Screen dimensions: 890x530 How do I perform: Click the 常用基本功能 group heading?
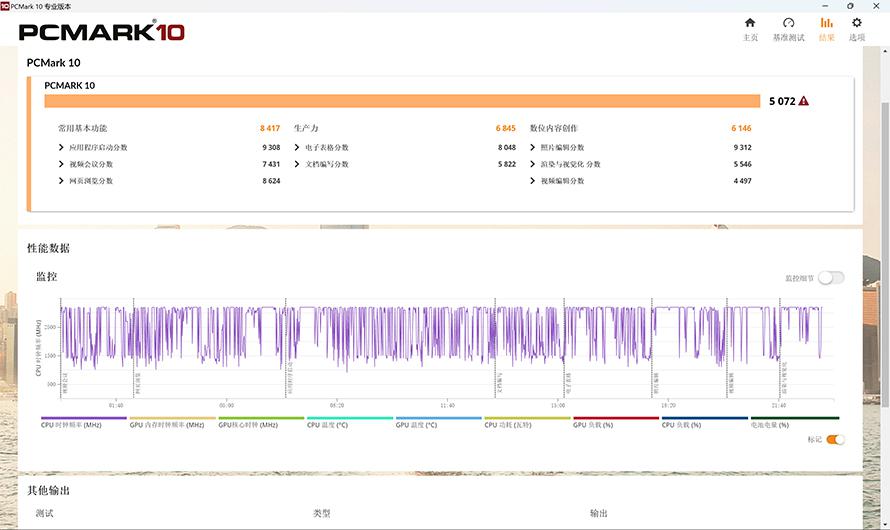[x=82, y=128]
